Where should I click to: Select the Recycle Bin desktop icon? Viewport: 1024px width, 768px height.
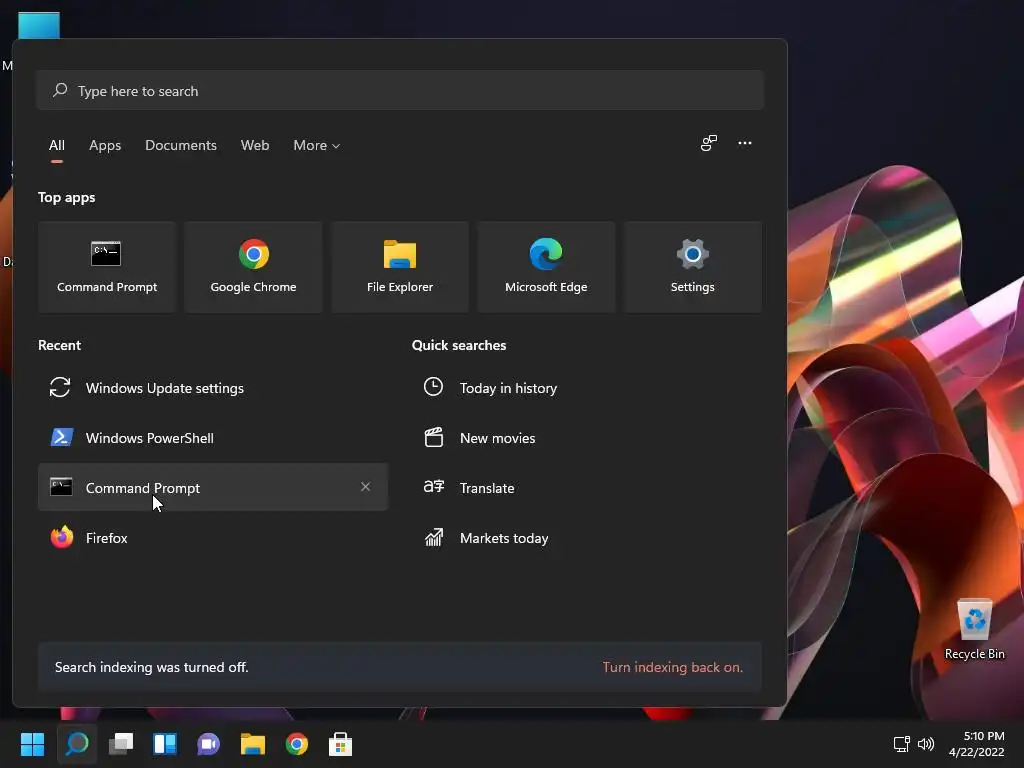tap(974, 630)
